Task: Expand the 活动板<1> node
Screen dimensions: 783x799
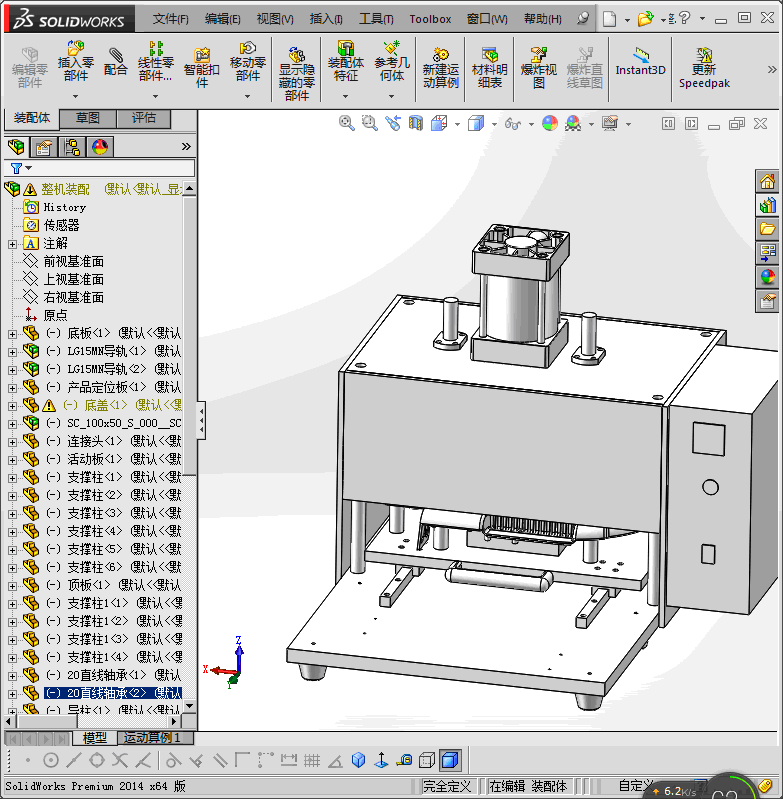Action: pyautogui.click(x=12, y=460)
